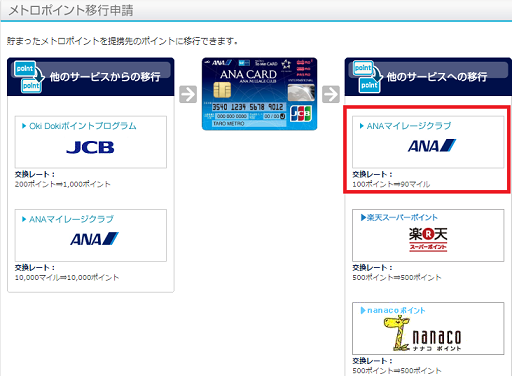Click the triangle before Oki Doki link
Screen dimensions: 512x376
click(24, 126)
